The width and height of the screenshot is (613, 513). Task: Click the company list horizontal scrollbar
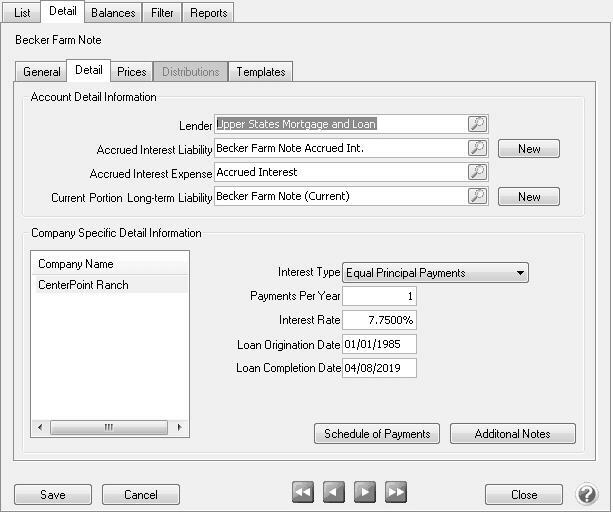109,427
